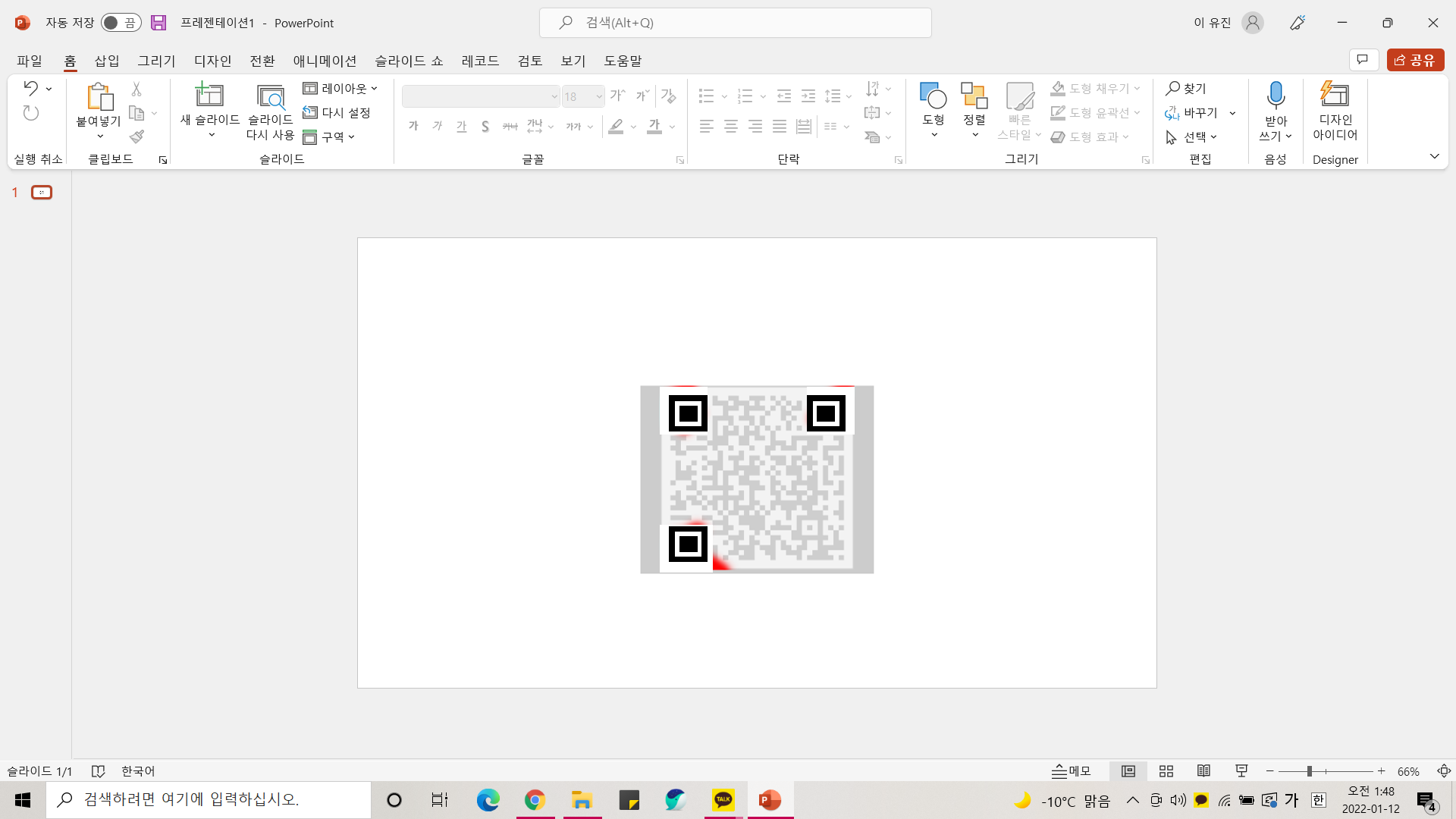Click the 공유 share button
The height and width of the screenshot is (819, 1456).
tap(1415, 60)
